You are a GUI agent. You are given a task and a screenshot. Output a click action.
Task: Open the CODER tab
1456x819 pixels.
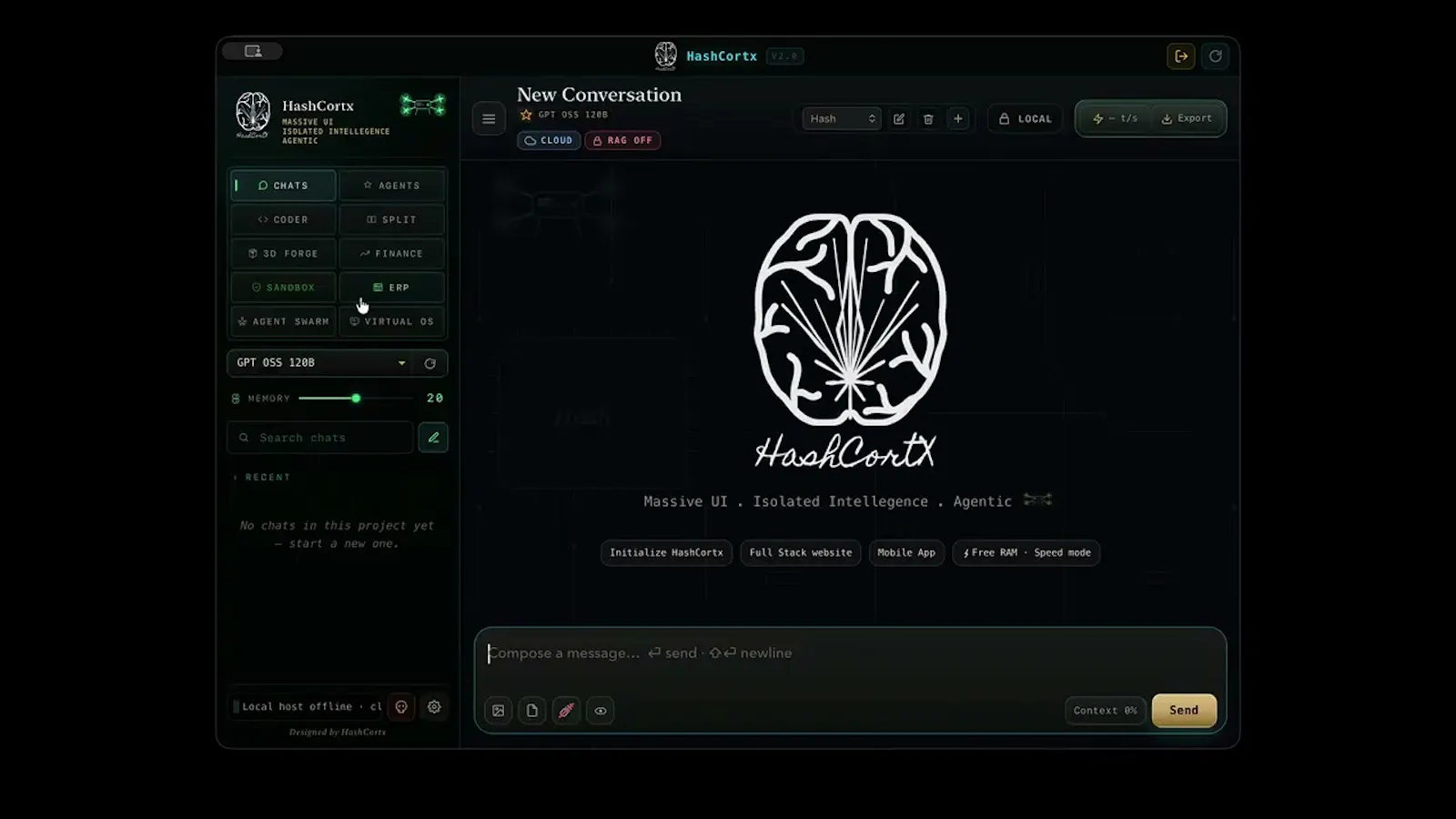tap(283, 219)
